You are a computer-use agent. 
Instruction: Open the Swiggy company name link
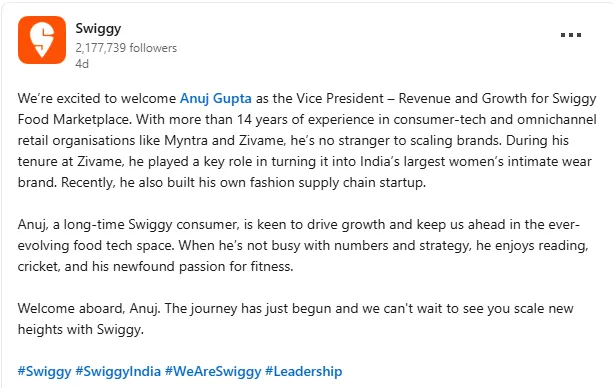click(98, 29)
